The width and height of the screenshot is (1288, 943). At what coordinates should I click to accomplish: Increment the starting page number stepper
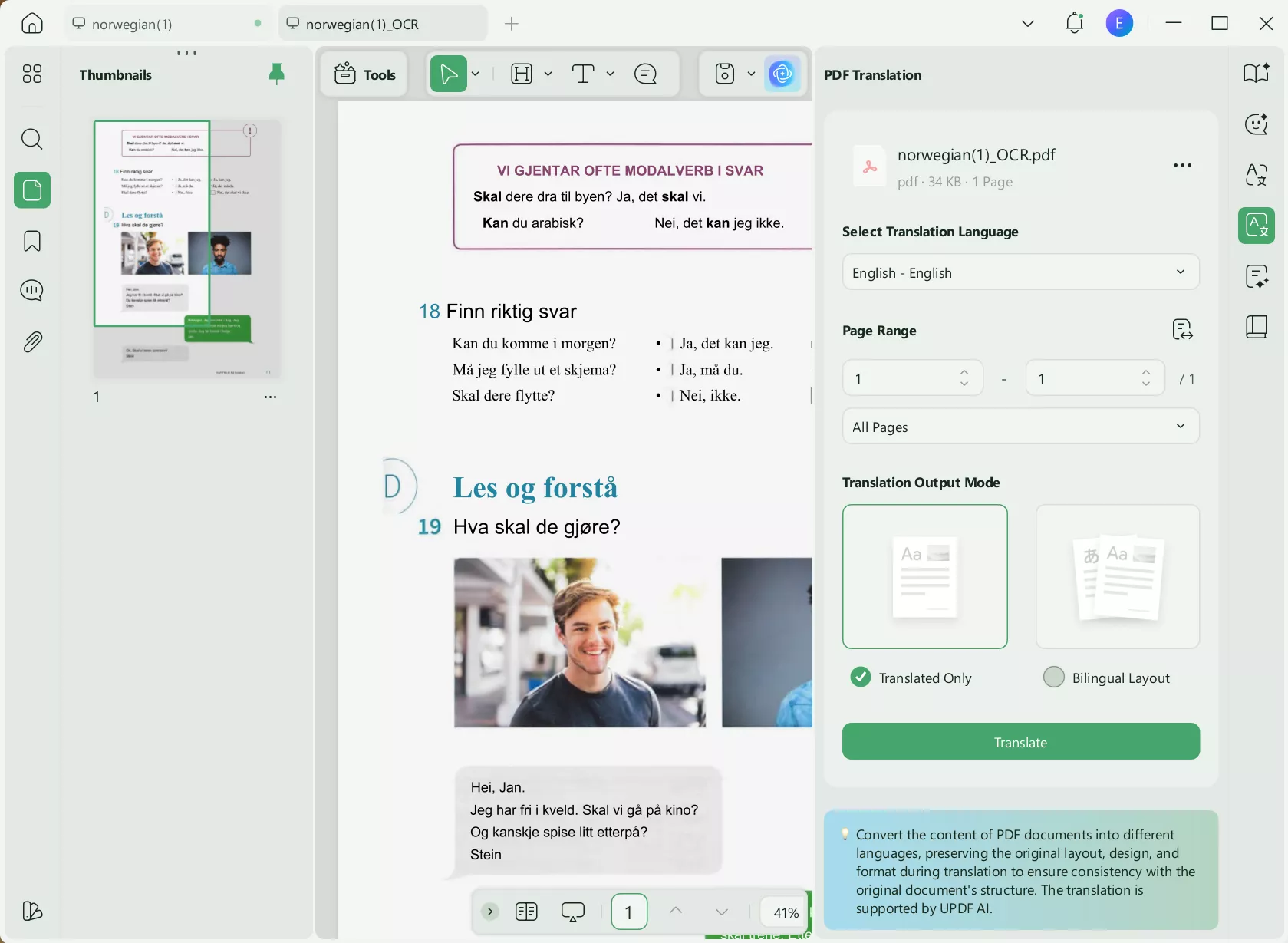[x=964, y=372]
